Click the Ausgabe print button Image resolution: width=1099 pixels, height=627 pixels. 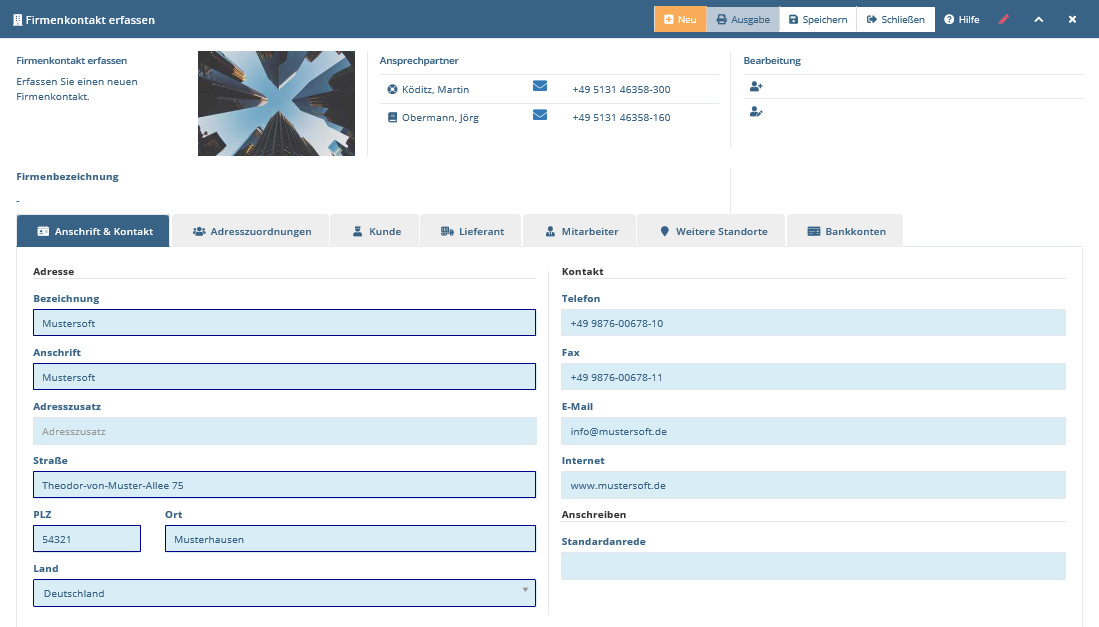coord(743,19)
